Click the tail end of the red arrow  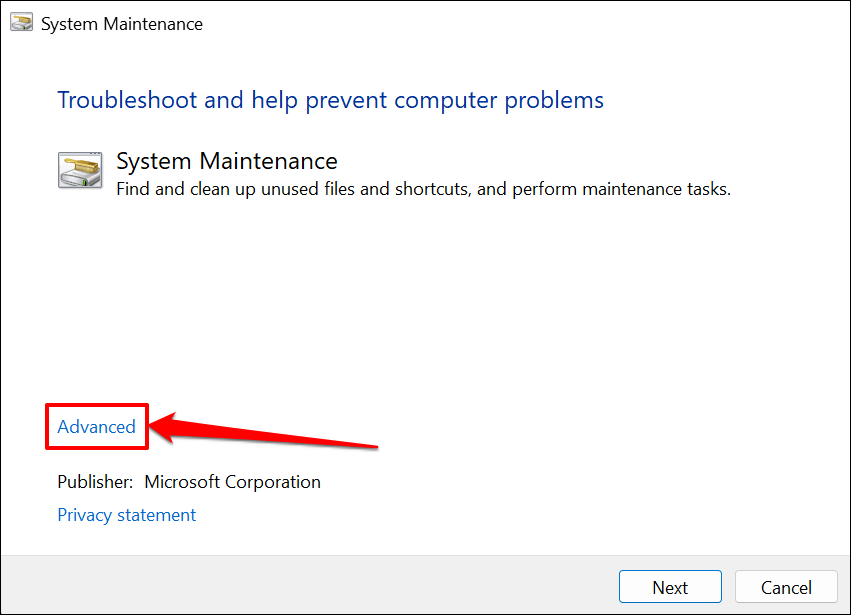(x=373, y=446)
